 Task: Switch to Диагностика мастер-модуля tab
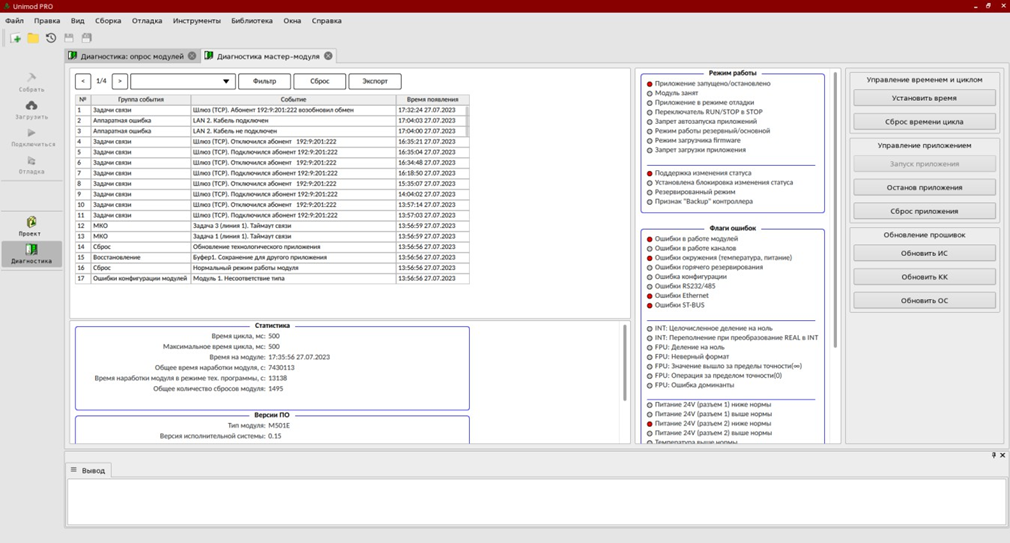268,56
